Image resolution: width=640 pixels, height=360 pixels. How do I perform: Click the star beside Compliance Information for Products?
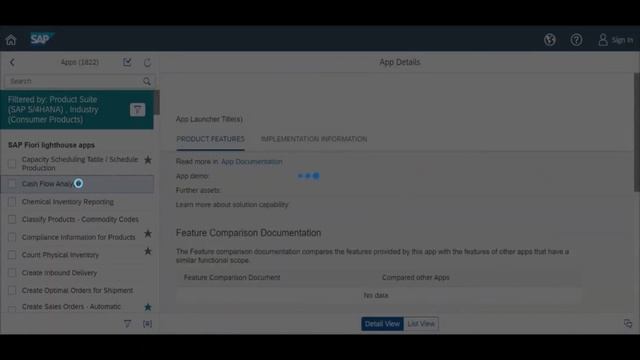point(148,233)
